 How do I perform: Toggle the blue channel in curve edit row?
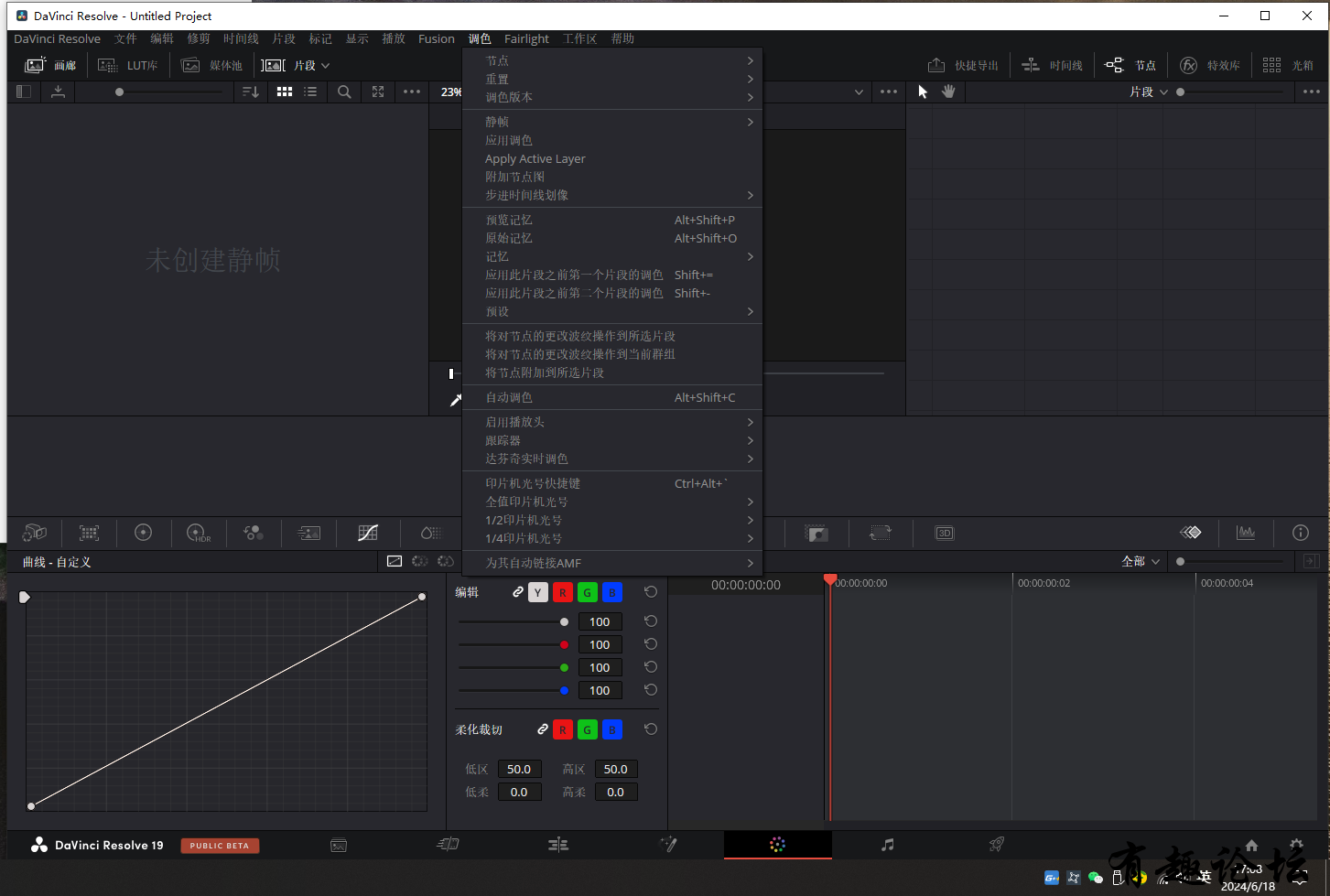click(612, 592)
